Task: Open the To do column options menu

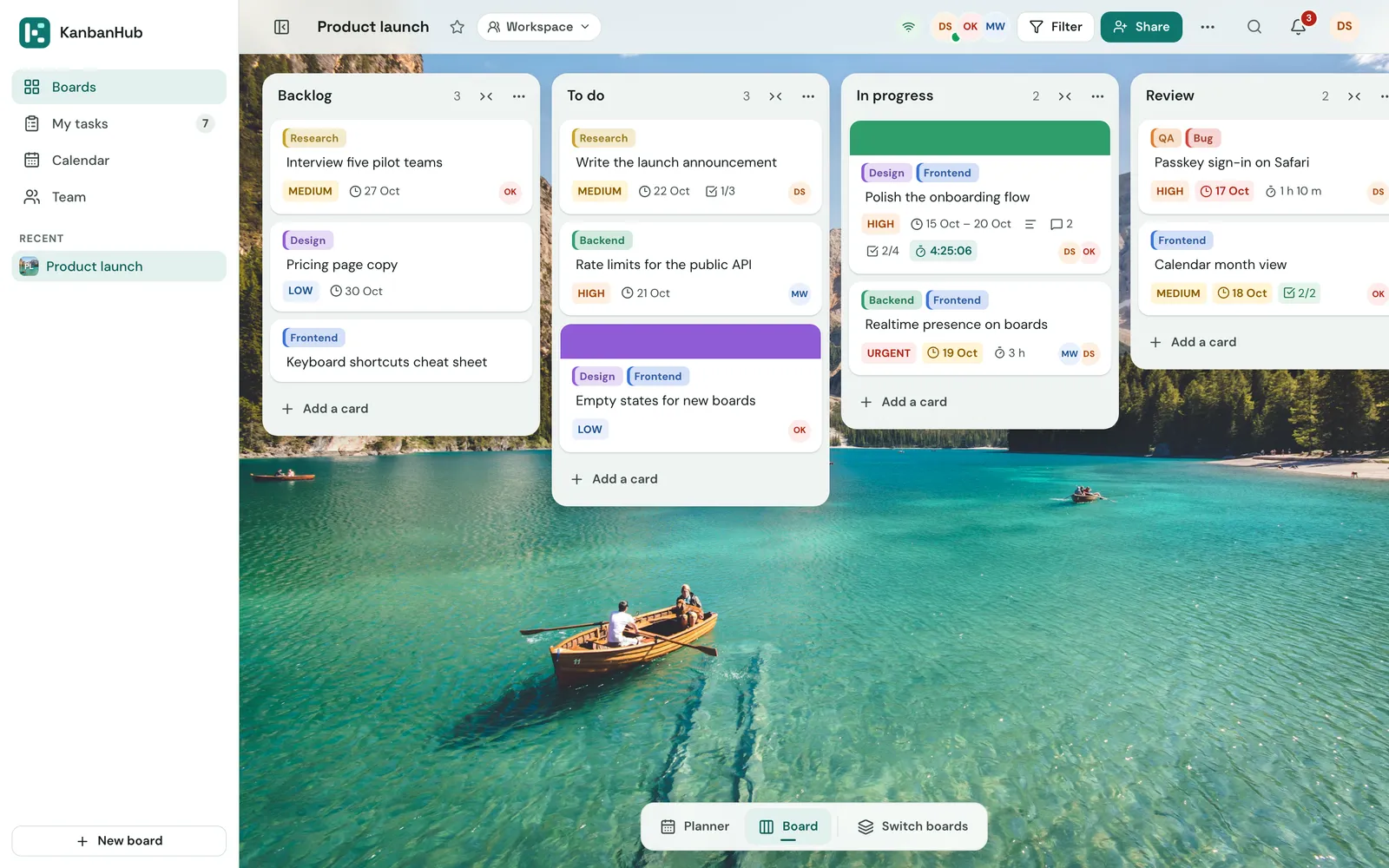Action: click(808, 96)
